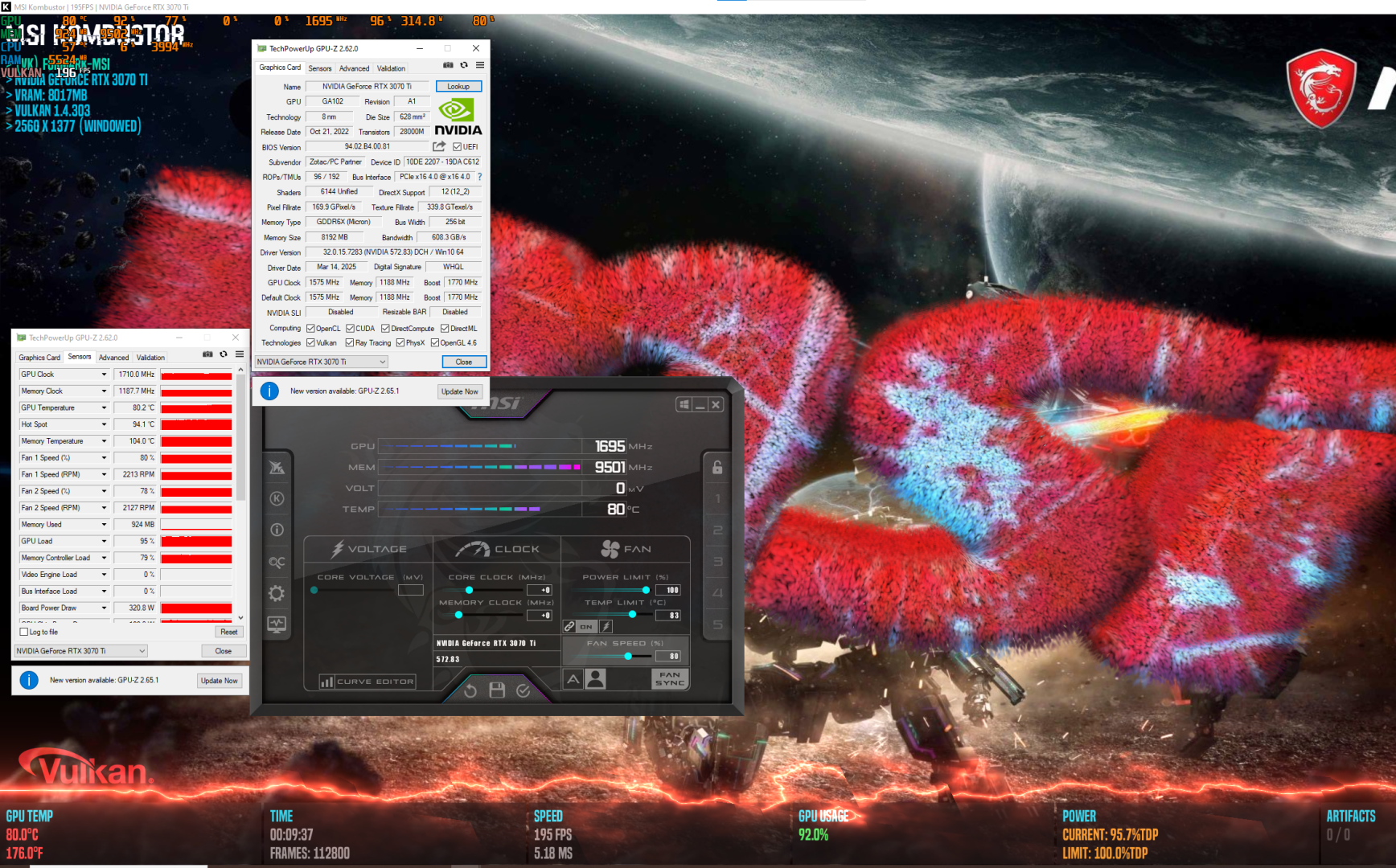Save the Afterburner profile with floppy icon

[x=497, y=690]
